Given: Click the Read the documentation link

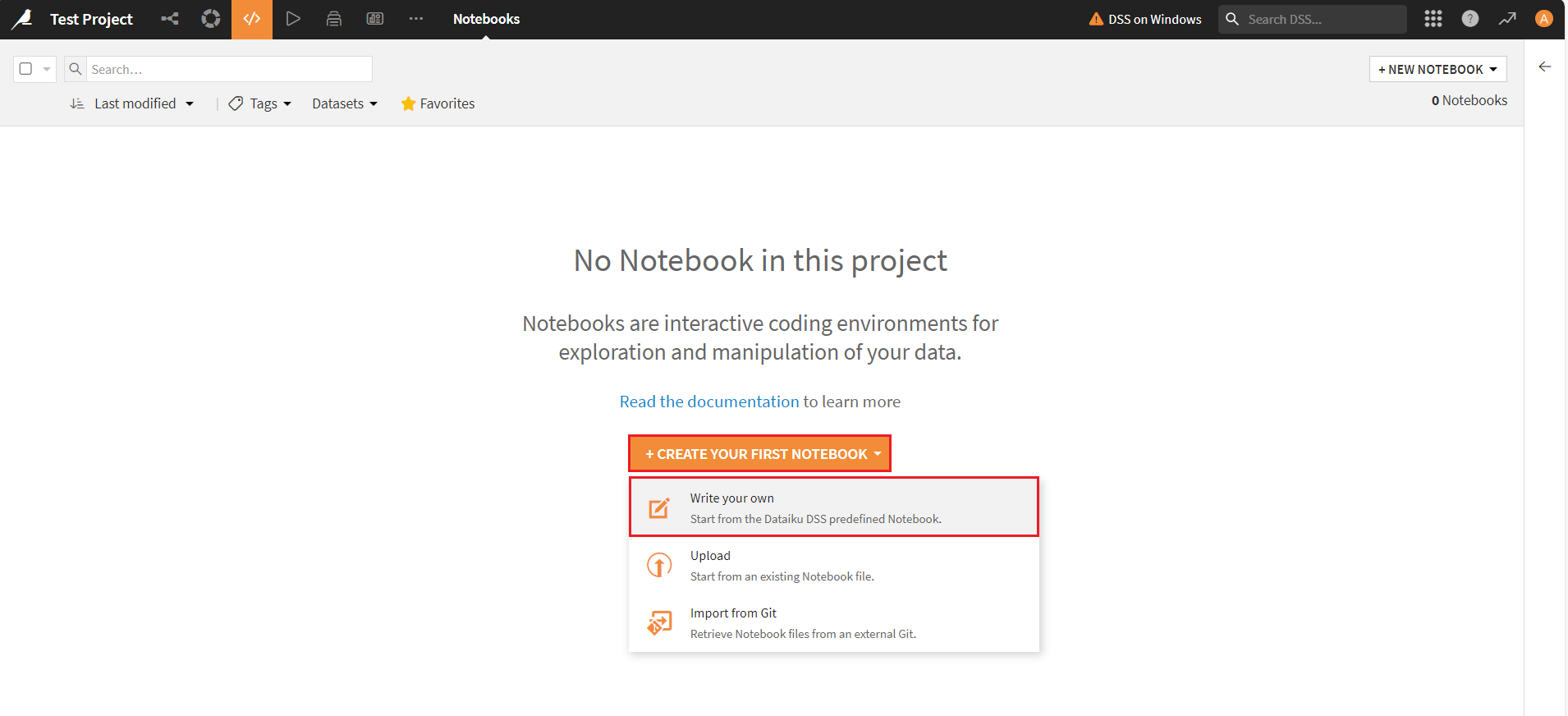Looking at the screenshot, I should pos(708,402).
